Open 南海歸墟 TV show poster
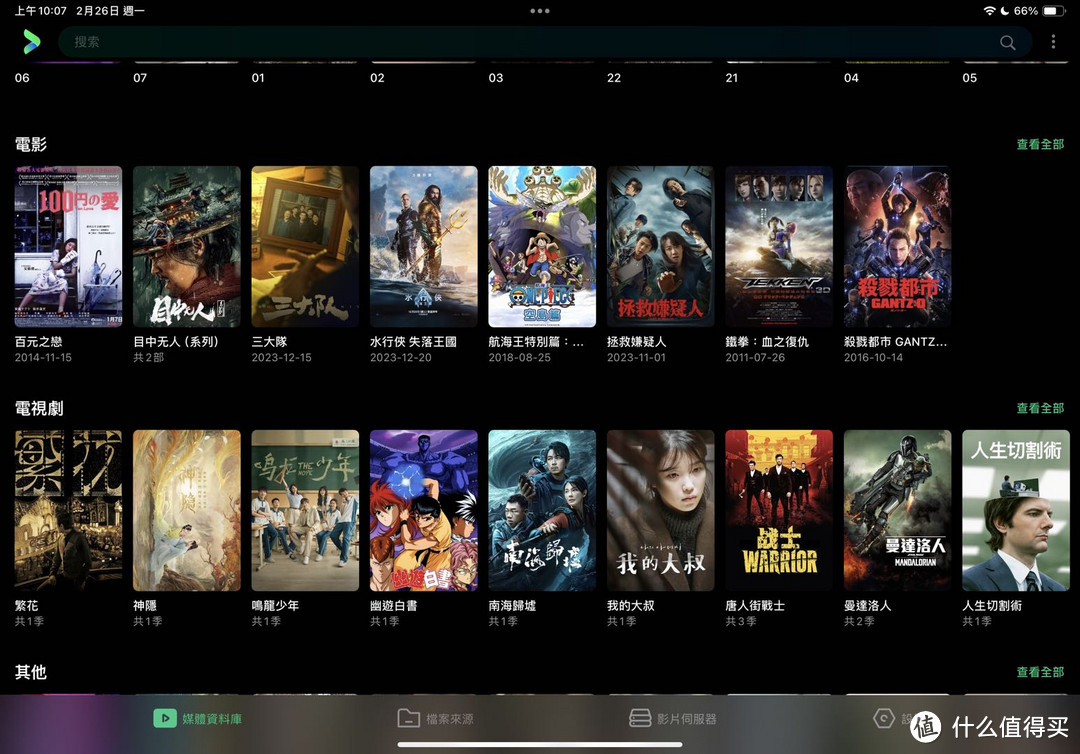The height and width of the screenshot is (754, 1080). [542, 510]
